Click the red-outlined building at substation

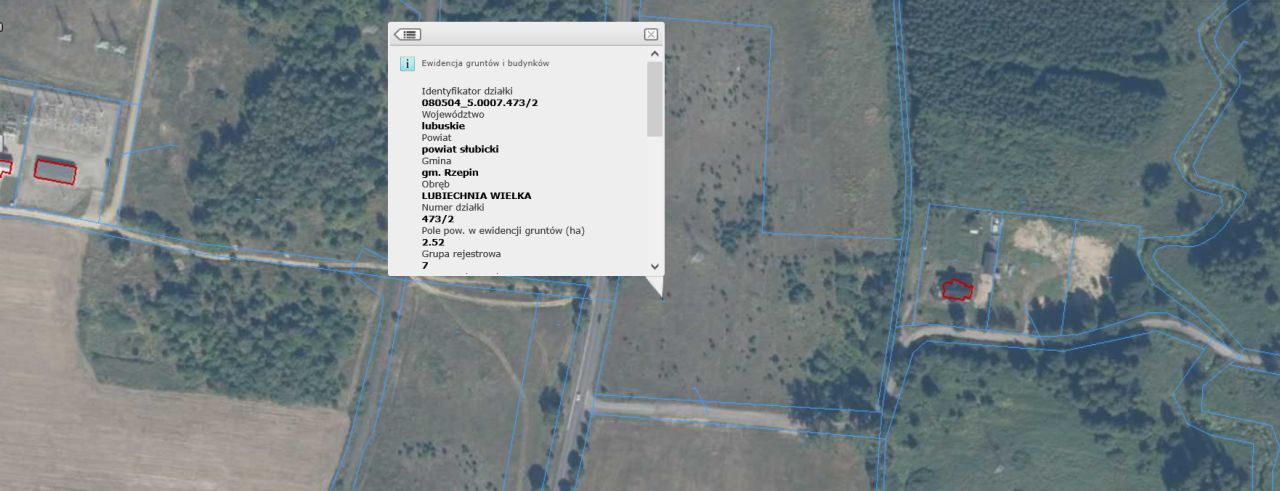tap(56, 170)
